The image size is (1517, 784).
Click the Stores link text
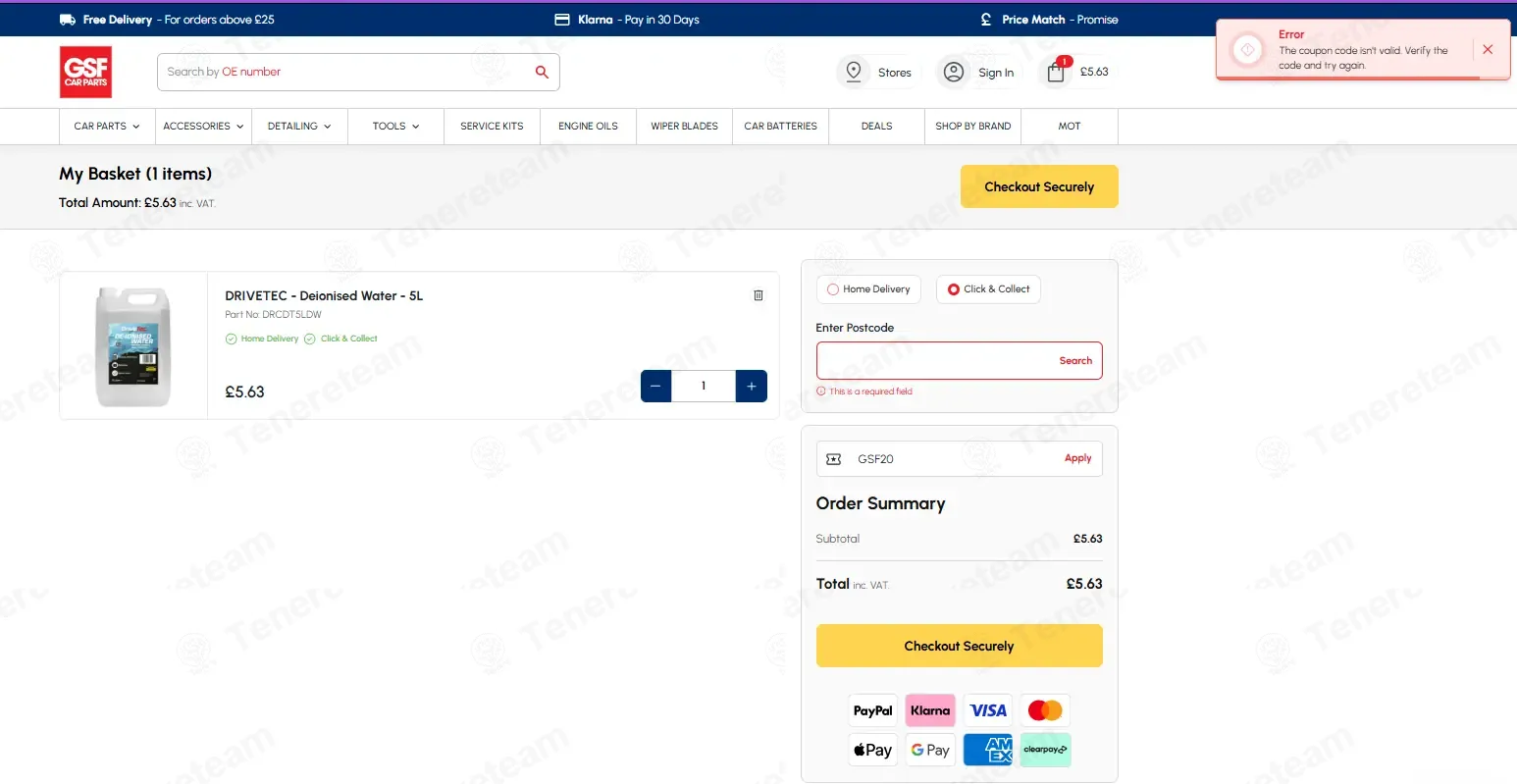point(895,73)
